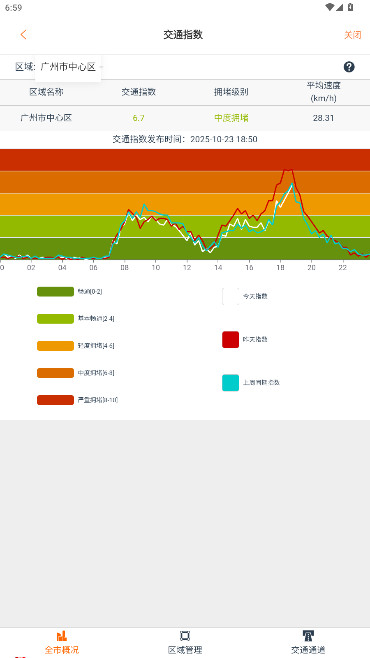Tap the 交通通道 icon
The image size is (370, 658).
tap(308, 635)
